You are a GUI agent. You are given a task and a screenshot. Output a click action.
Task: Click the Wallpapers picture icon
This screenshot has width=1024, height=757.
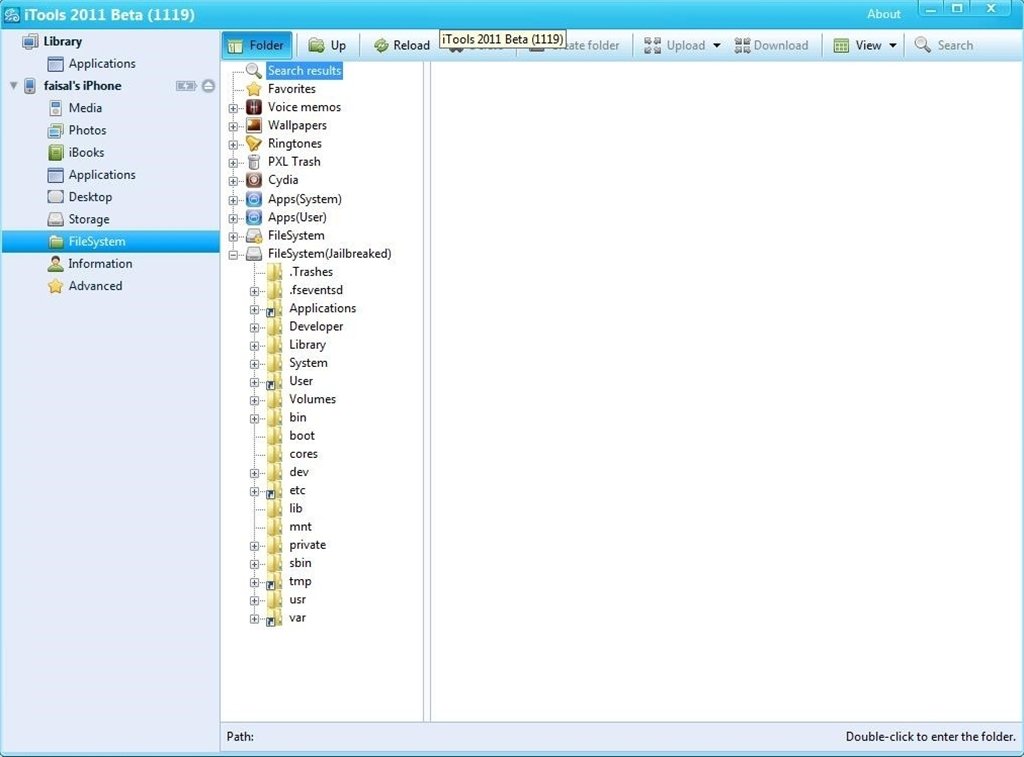point(254,125)
